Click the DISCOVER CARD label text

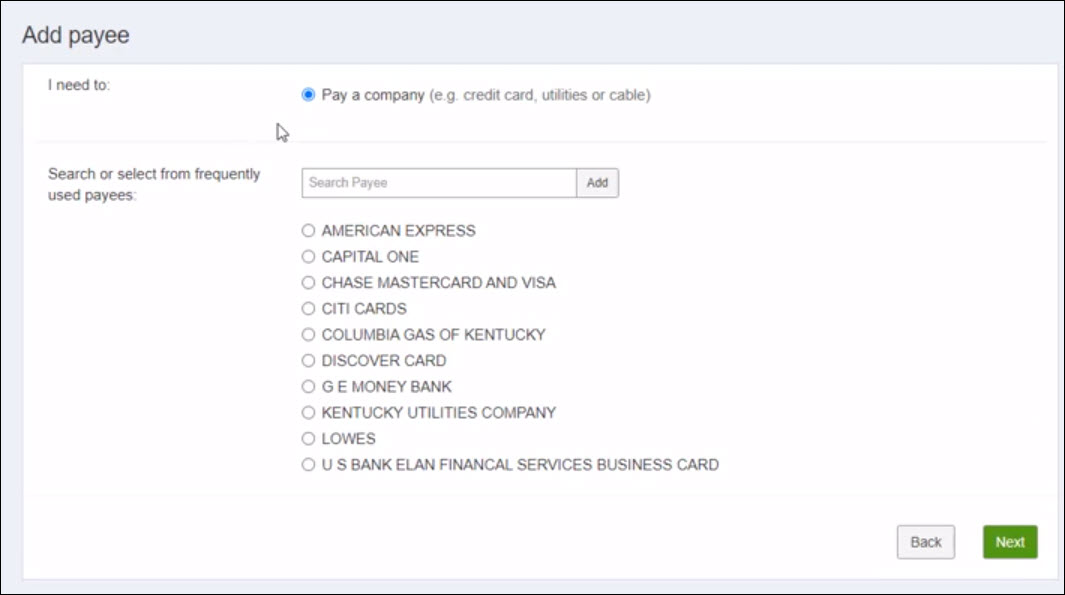(x=384, y=361)
